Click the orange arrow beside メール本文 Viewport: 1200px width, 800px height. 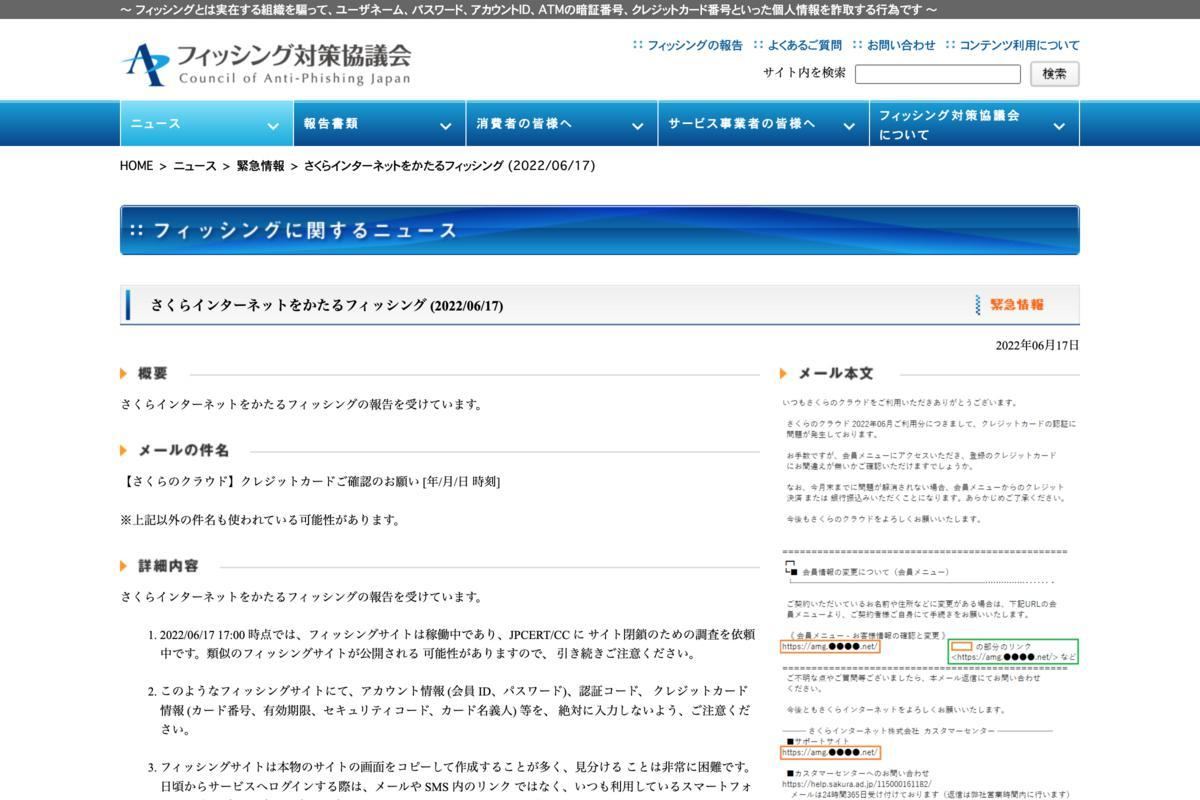[x=784, y=374]
